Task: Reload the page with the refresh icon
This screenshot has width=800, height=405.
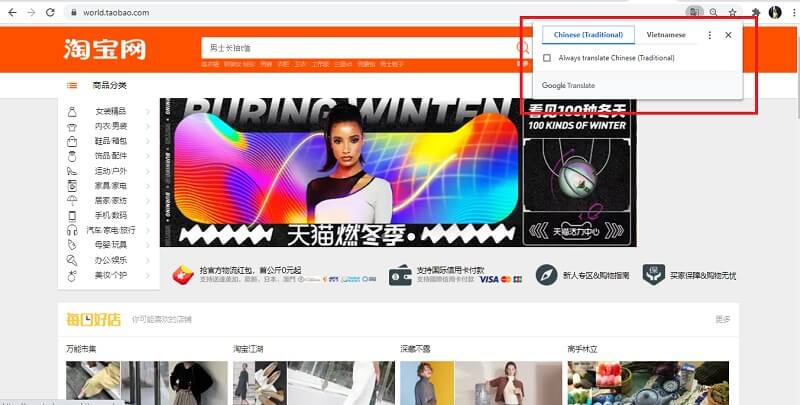Action: [50, 12]
